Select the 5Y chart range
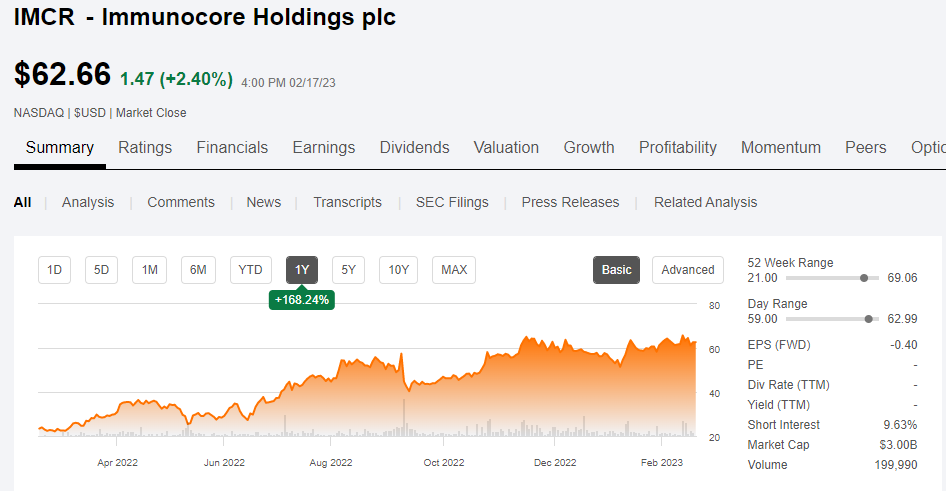This screenshot has width=946, height=491. 348,270
